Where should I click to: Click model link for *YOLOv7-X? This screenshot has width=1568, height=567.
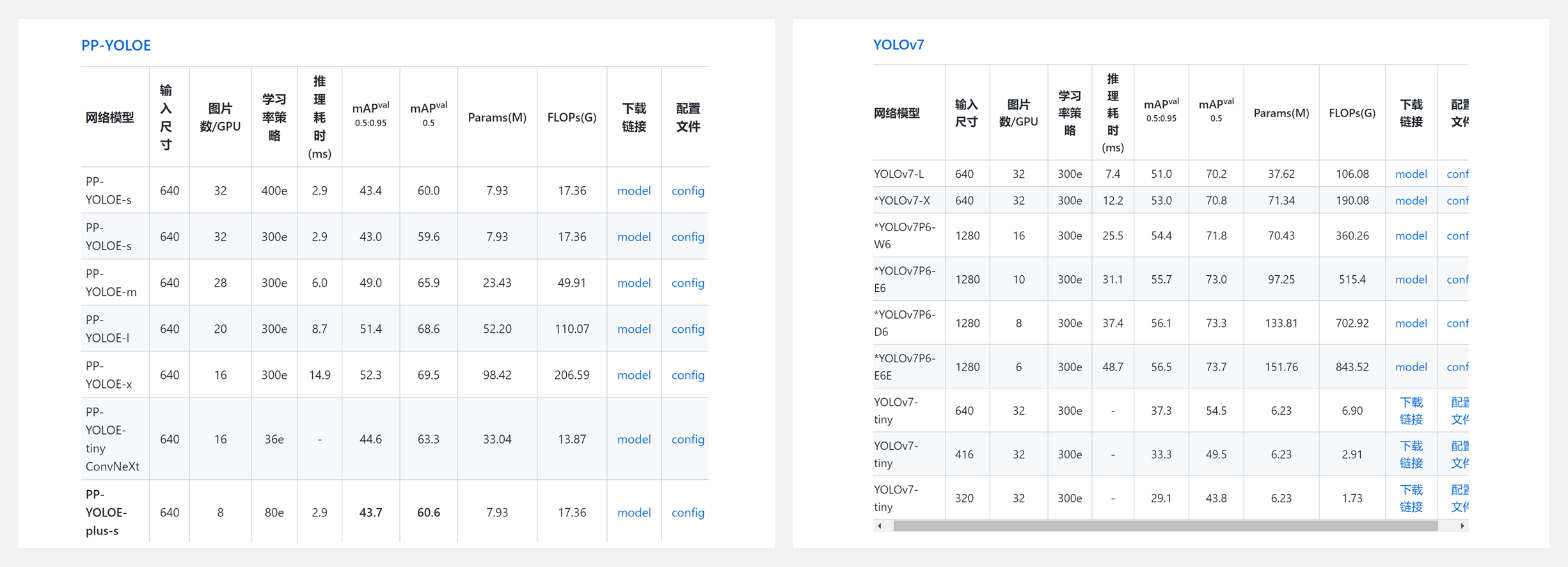coord(1411,201)
